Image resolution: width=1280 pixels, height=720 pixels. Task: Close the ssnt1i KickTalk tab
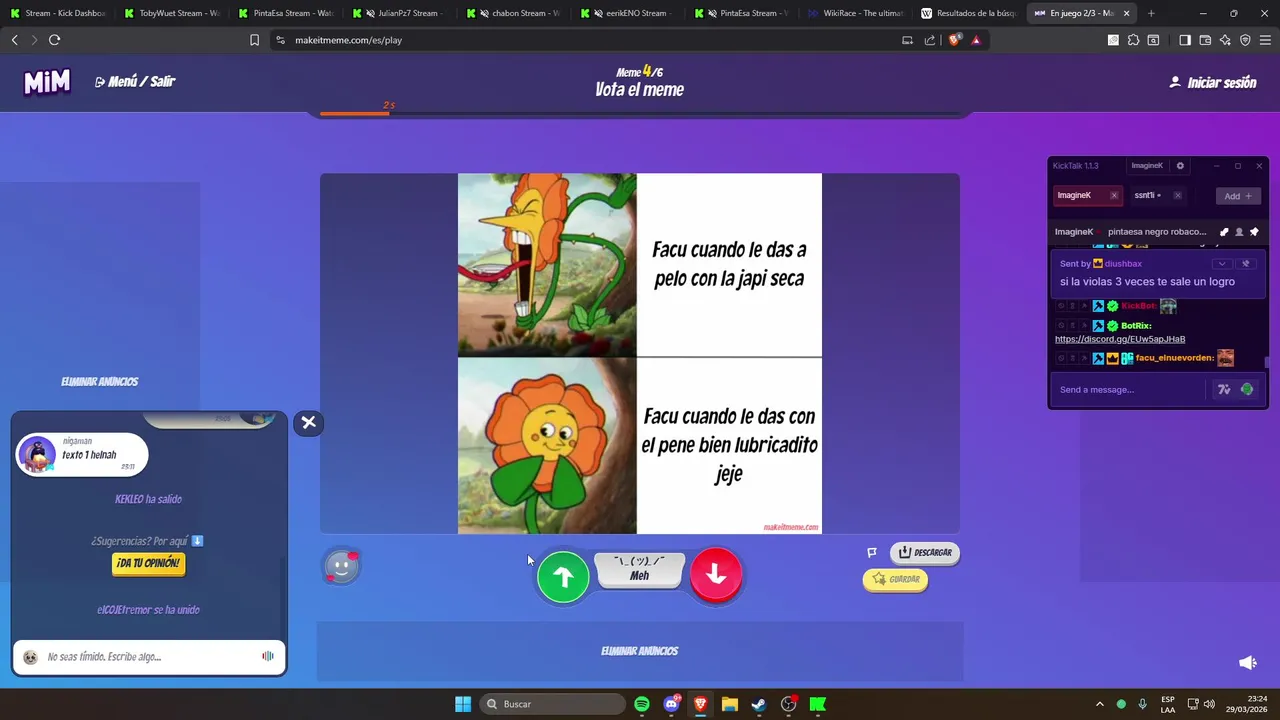coord(1177,196)
